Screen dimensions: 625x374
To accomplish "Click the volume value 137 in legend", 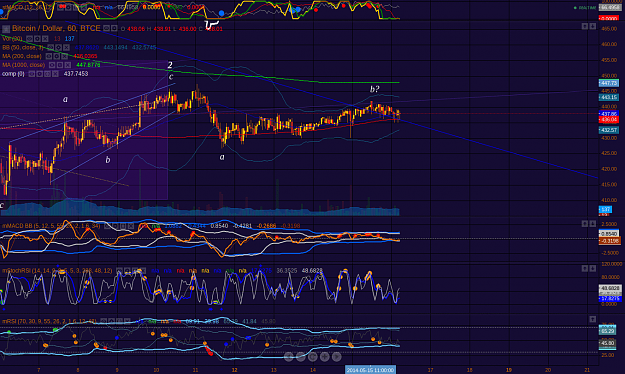I will pyautogui.click(x=70, y=39).
